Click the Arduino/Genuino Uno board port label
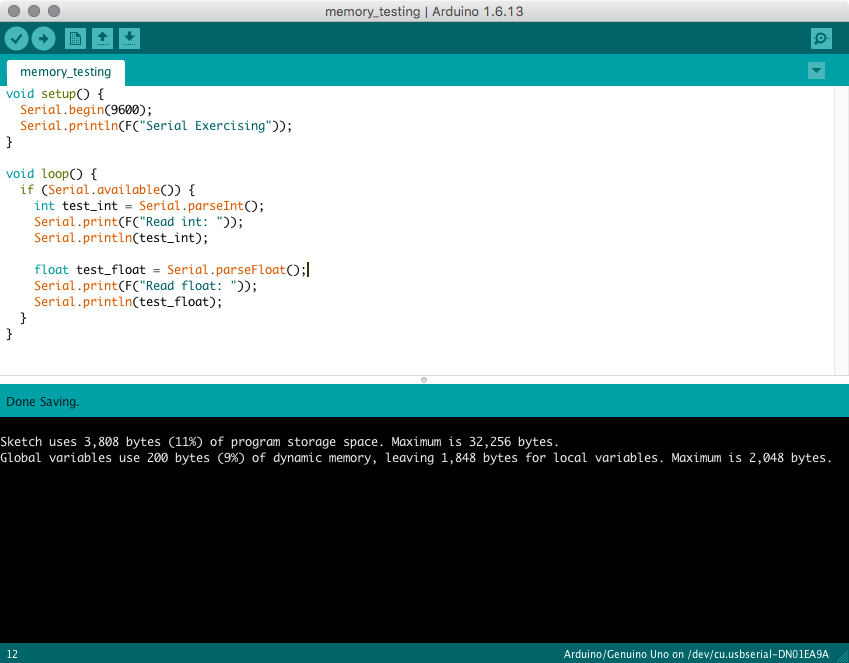 [696, 654]
